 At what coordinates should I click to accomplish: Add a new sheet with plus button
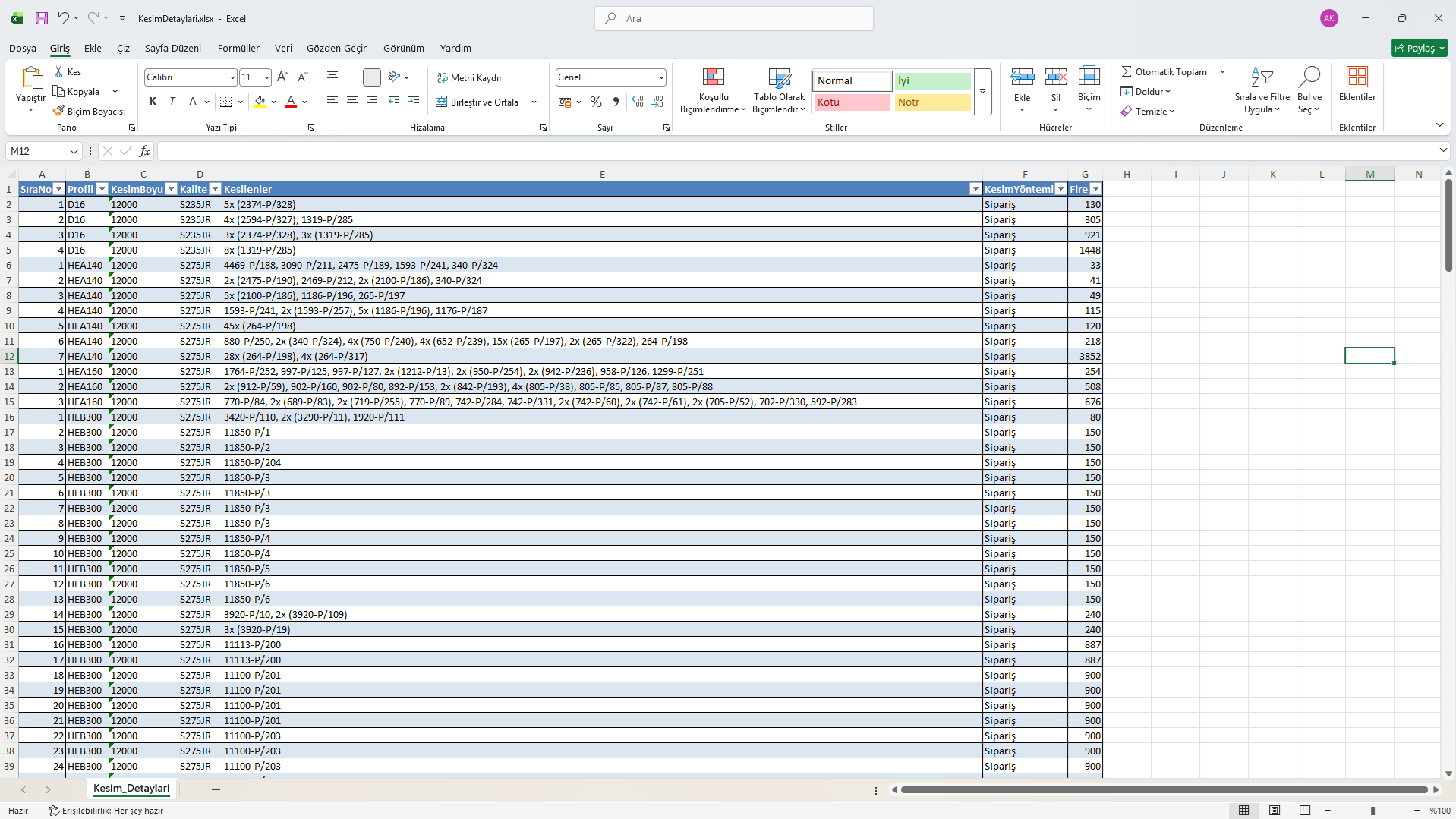pos(216,789)
